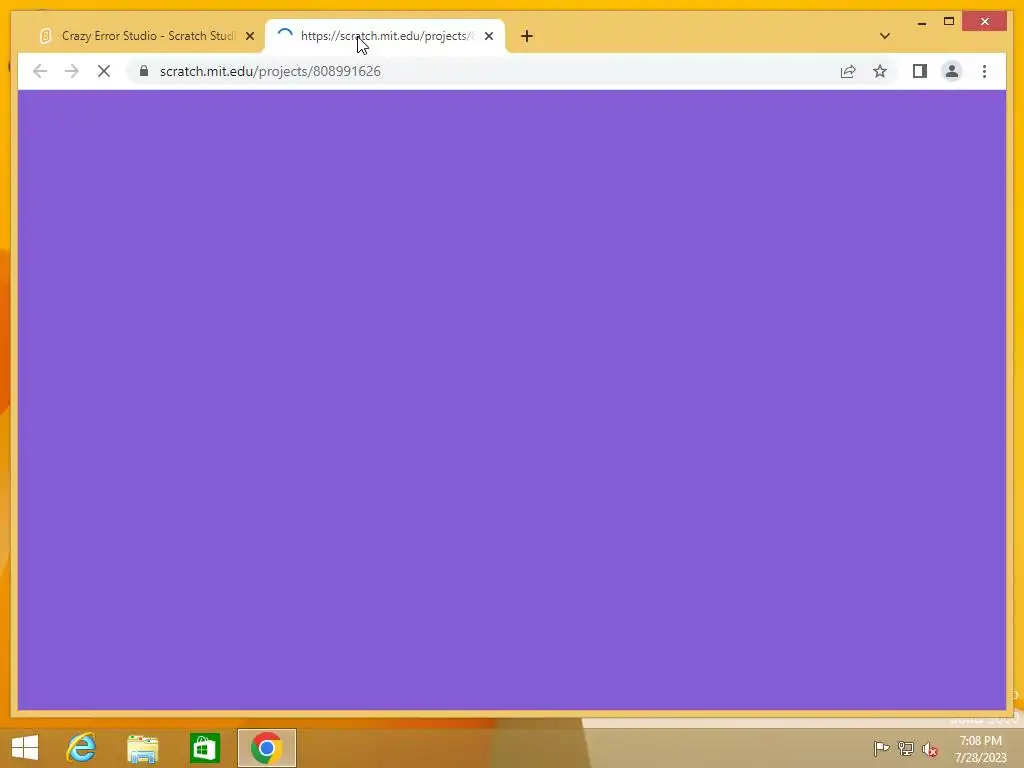The image size is (1024, 768).
Task: Close the Crazy Error Studio tab
Action: (249, 36)
